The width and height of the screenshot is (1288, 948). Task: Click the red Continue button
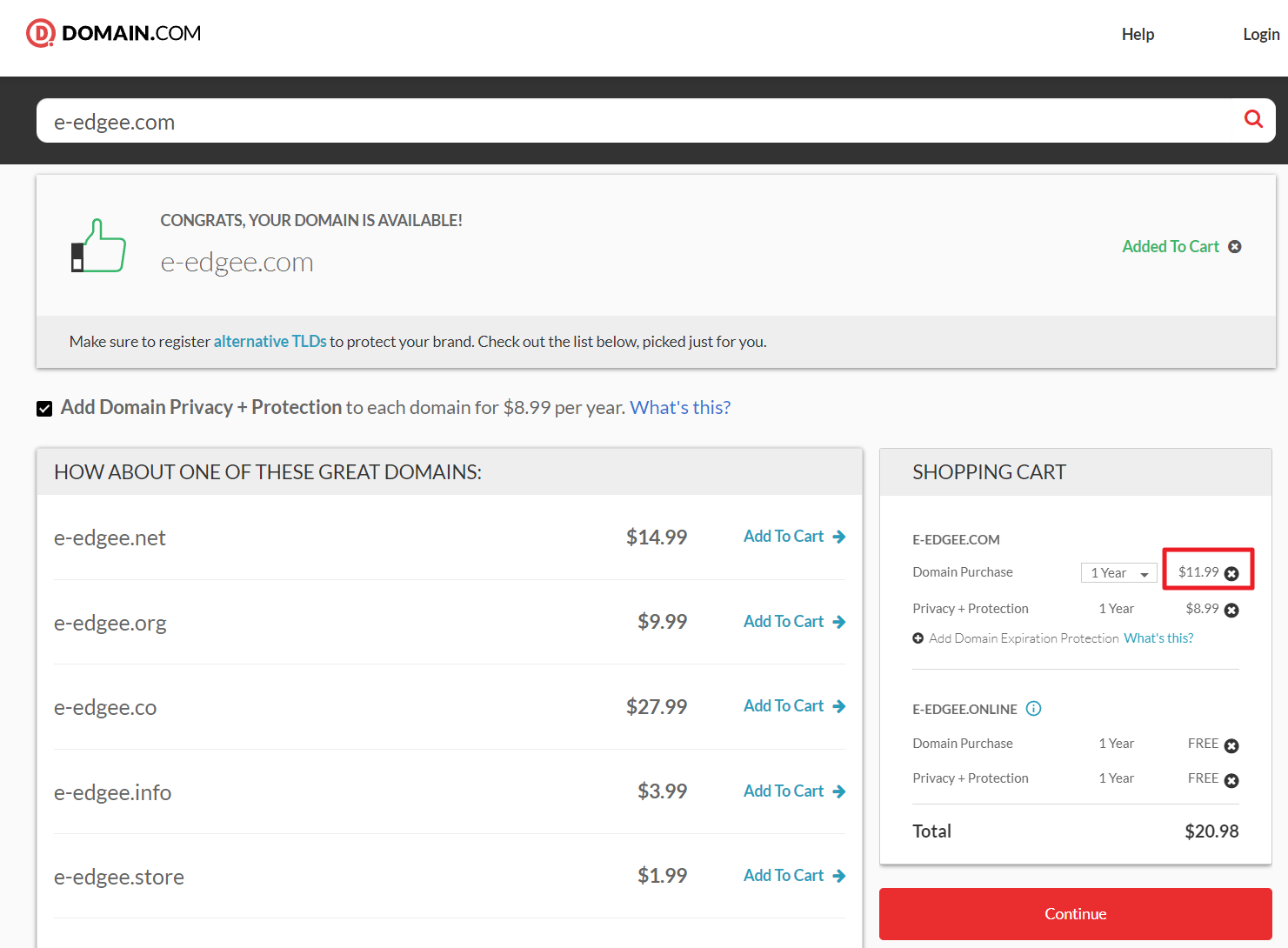click(1076, 914)
